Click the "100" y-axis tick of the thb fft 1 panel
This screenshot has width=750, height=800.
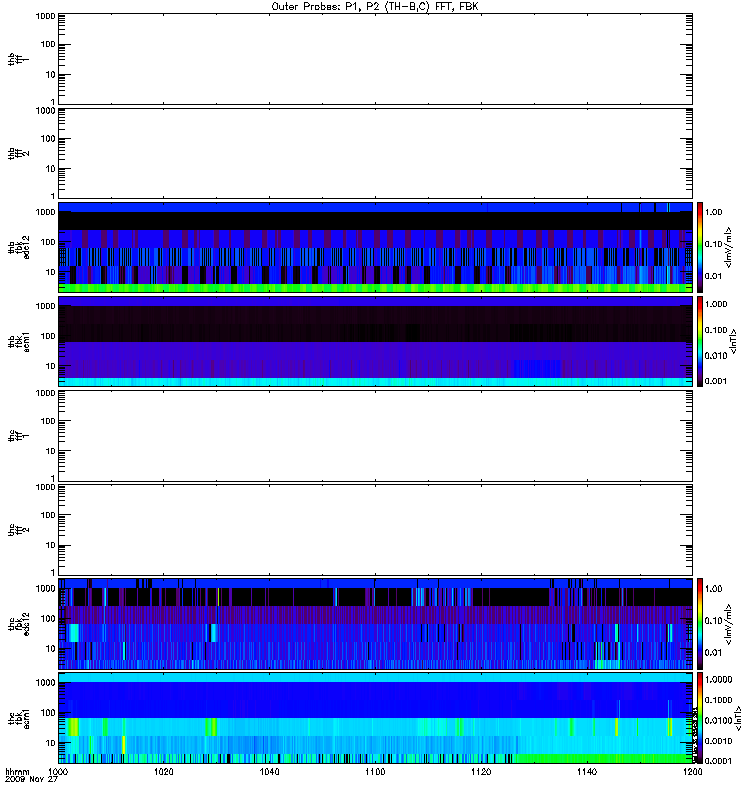(x=48, y=44)
